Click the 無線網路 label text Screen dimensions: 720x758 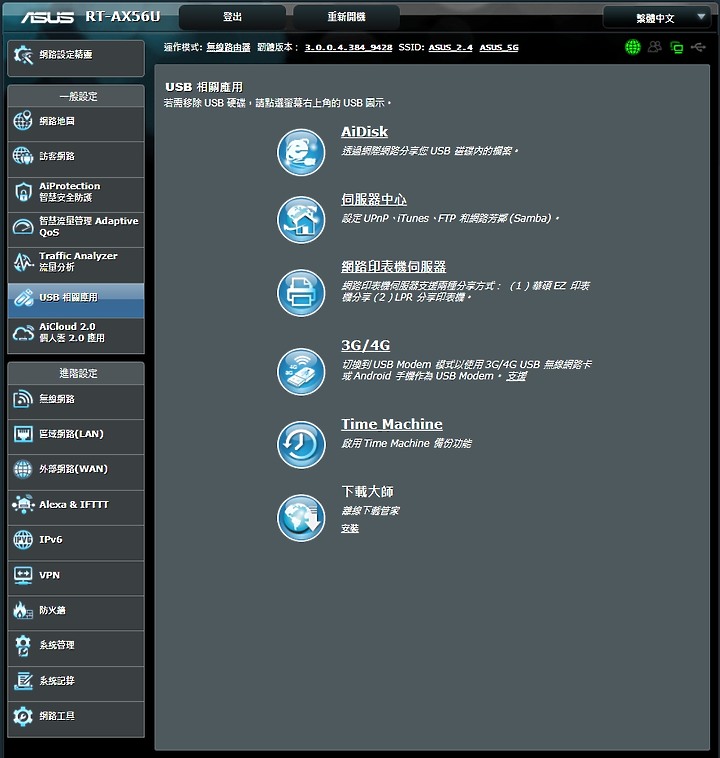57,399
